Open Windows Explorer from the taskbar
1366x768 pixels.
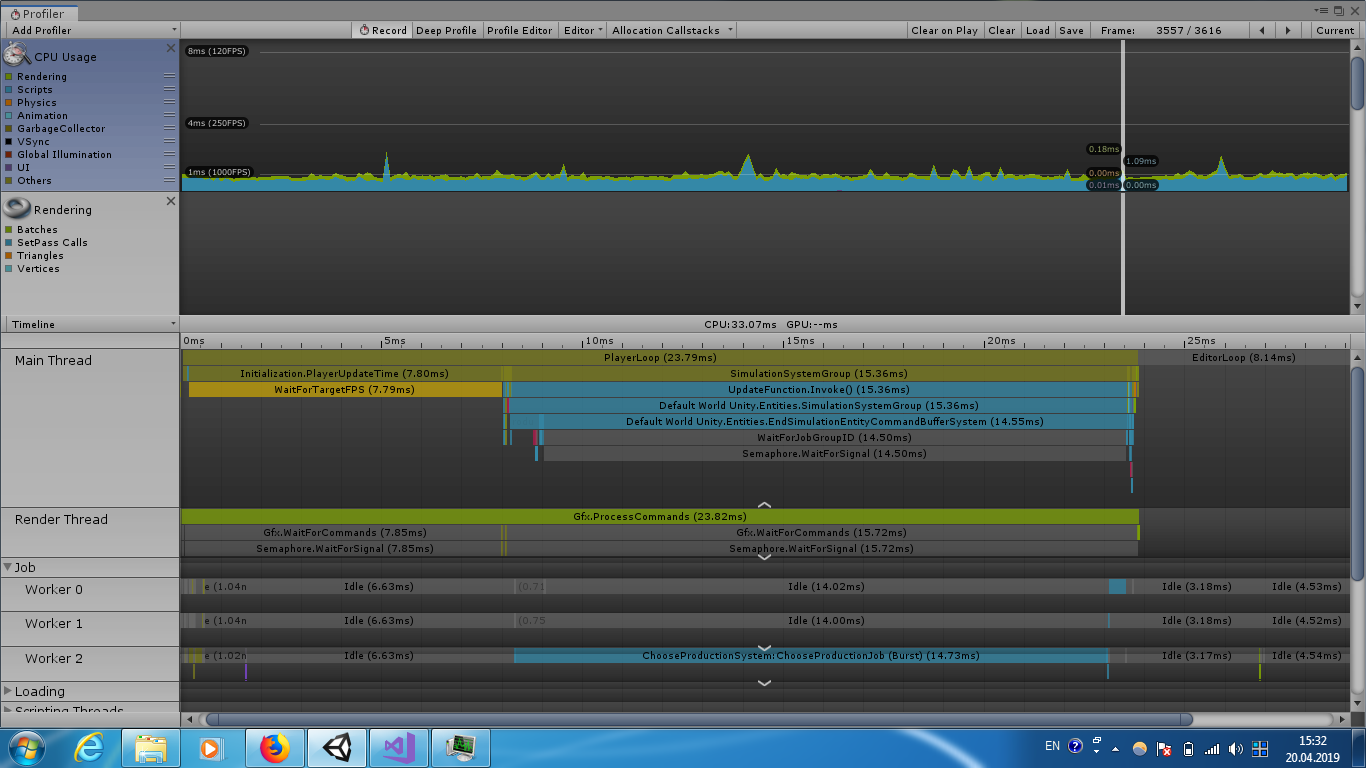[x=151, y=748]
